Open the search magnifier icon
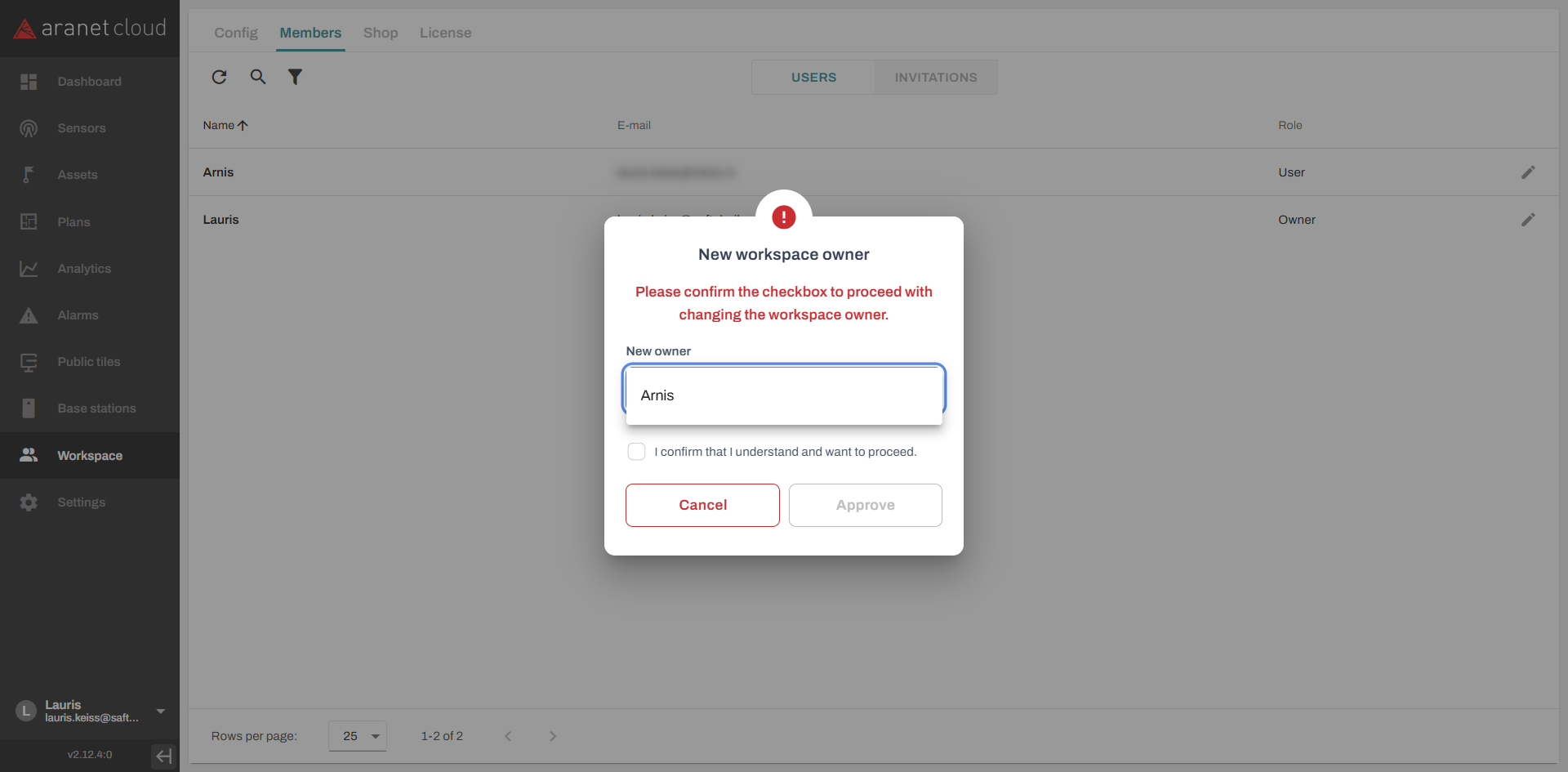This screenshot has height=772, width=1568. coord(257,77)
